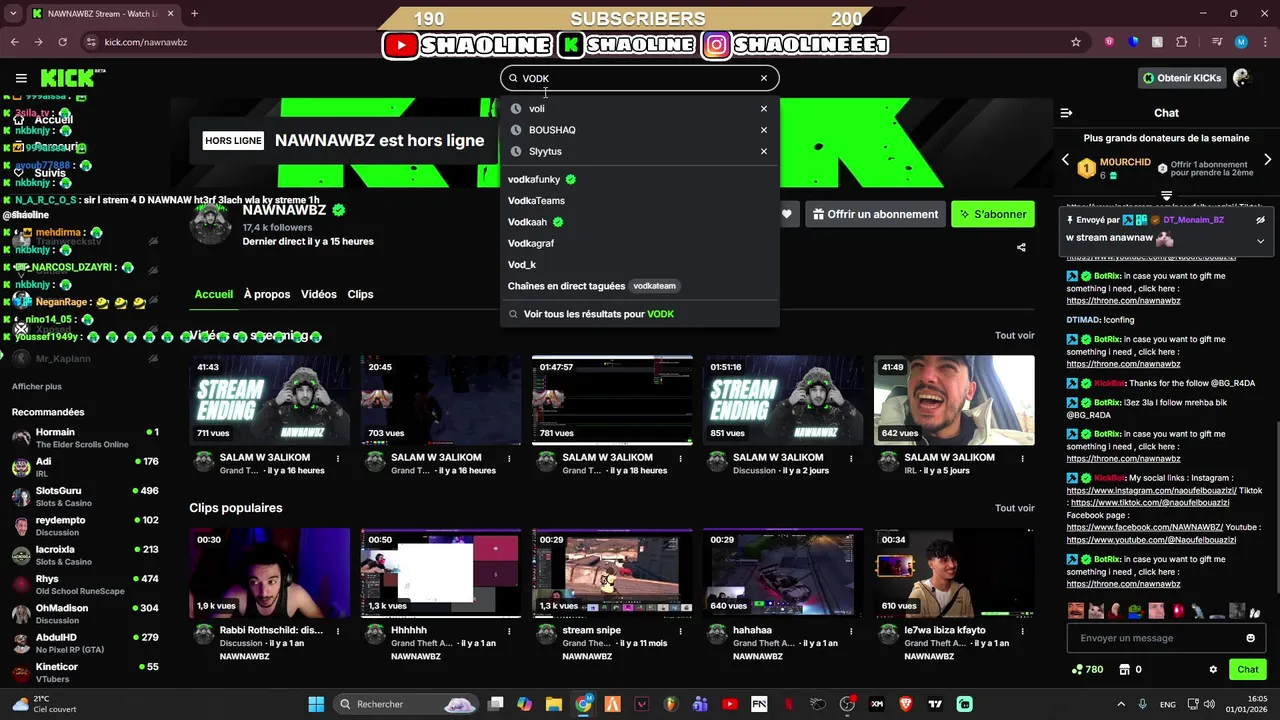Expand the pinned message chevron
1280x720 pixels.
1260,240
